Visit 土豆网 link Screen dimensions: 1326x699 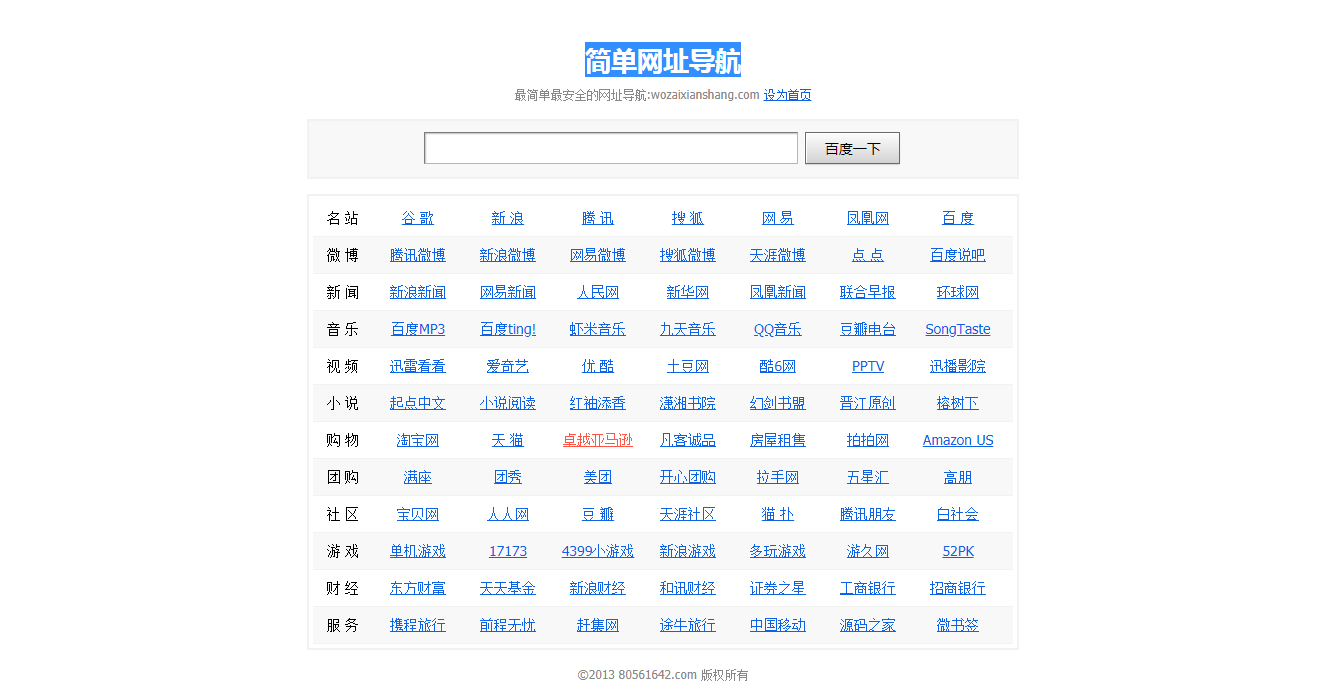tap(688, 366)
